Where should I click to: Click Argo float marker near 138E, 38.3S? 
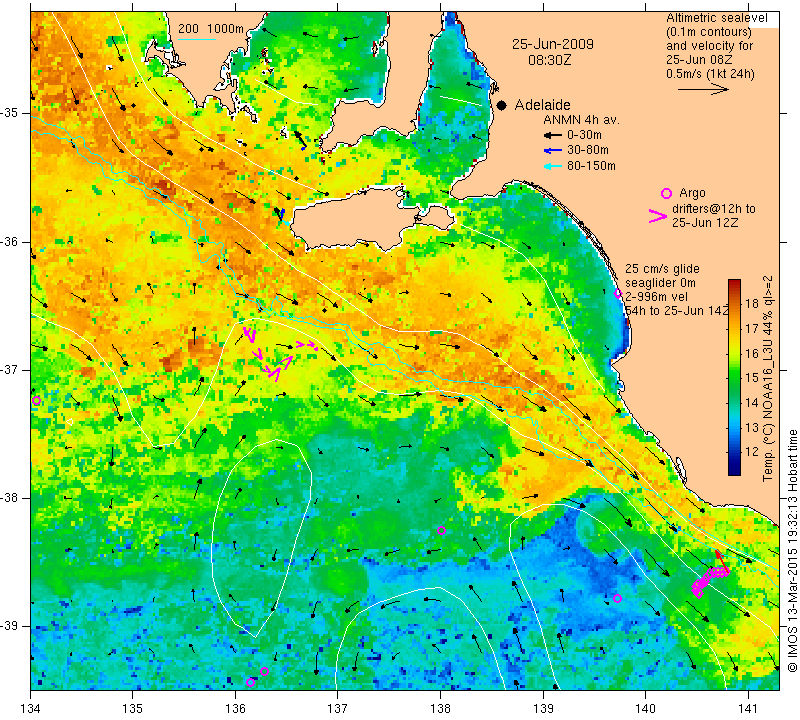click(x=441, y=531)
